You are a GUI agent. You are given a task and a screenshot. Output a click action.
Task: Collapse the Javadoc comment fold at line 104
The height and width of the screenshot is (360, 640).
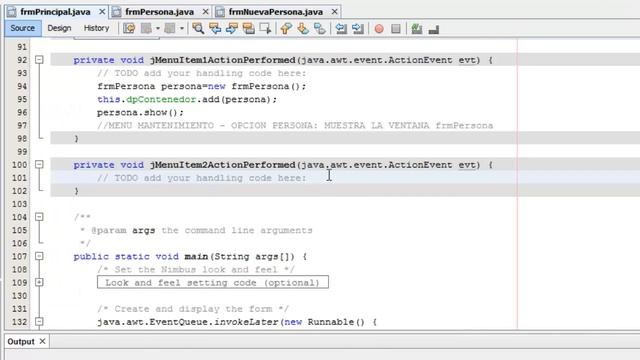[39, 217]
